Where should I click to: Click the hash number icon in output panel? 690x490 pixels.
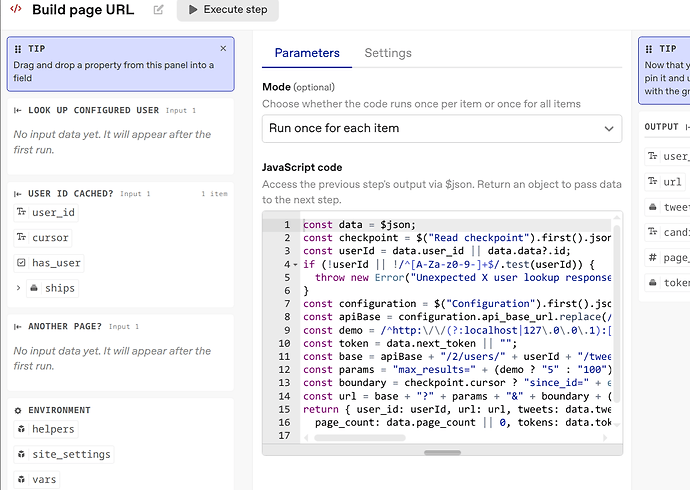653,257
